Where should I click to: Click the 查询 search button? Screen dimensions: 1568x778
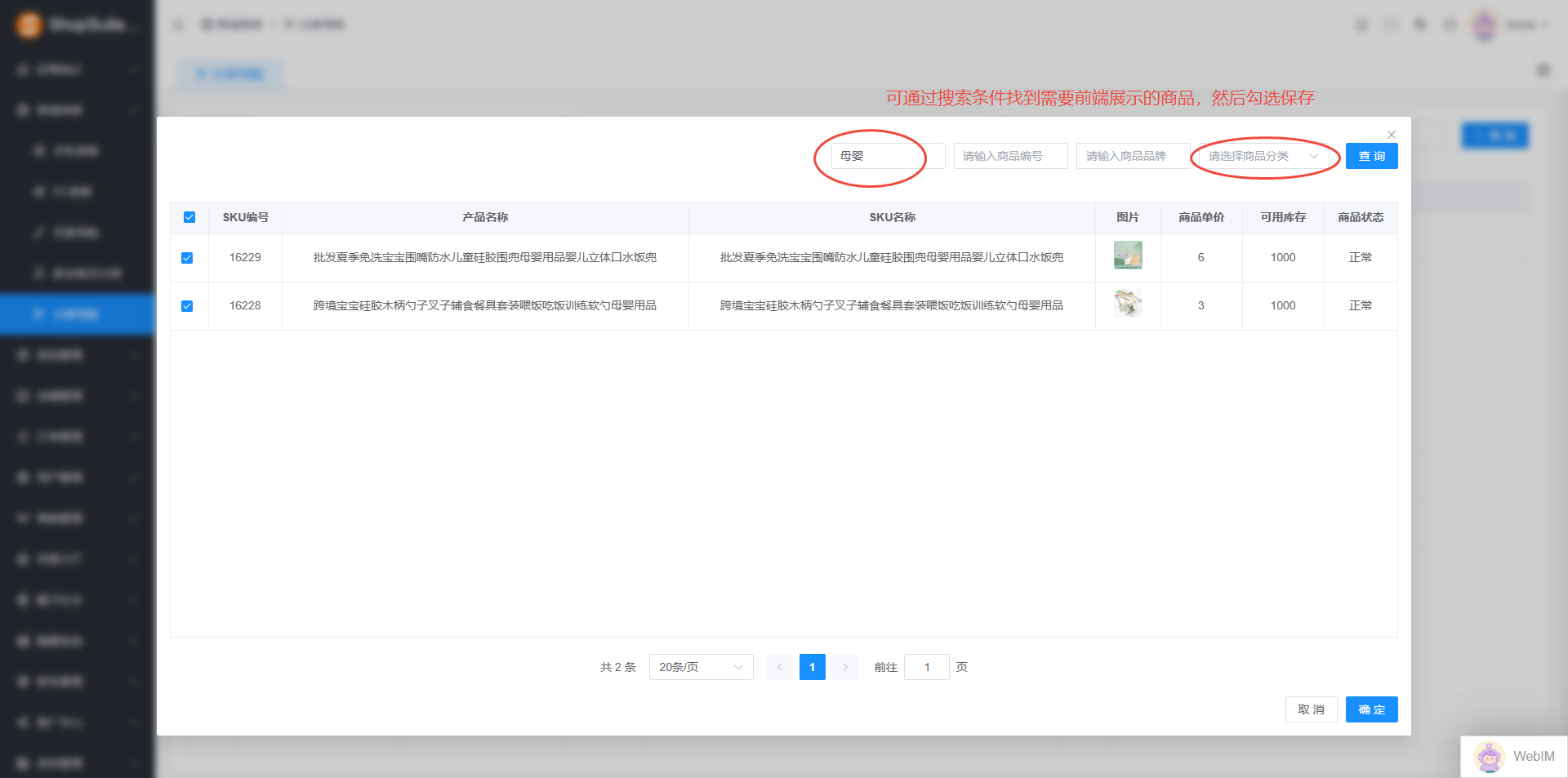coord(1371,156)
